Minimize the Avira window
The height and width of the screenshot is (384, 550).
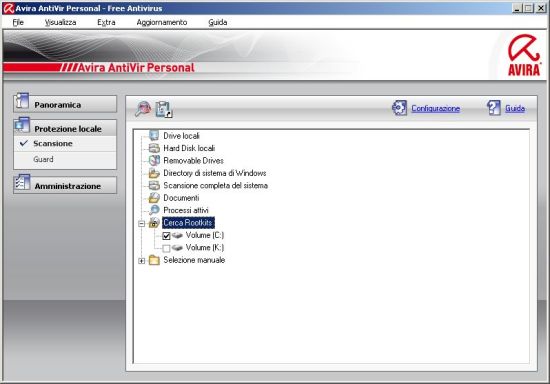point(517,8)
